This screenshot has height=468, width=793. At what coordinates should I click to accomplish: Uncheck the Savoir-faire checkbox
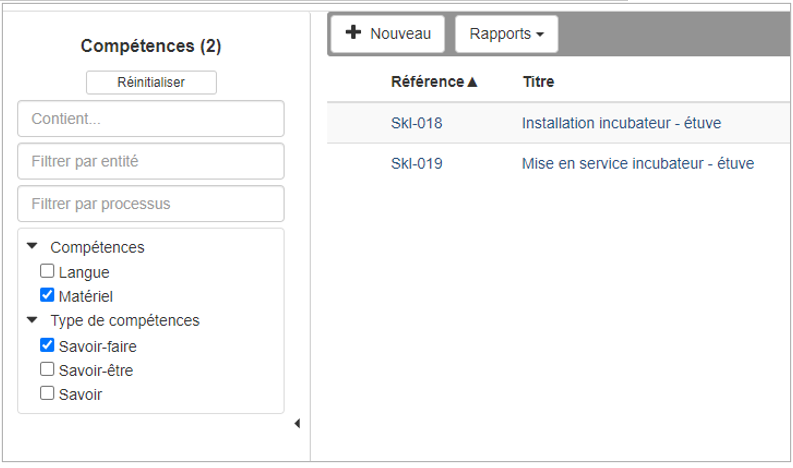[x=47, y=346]
